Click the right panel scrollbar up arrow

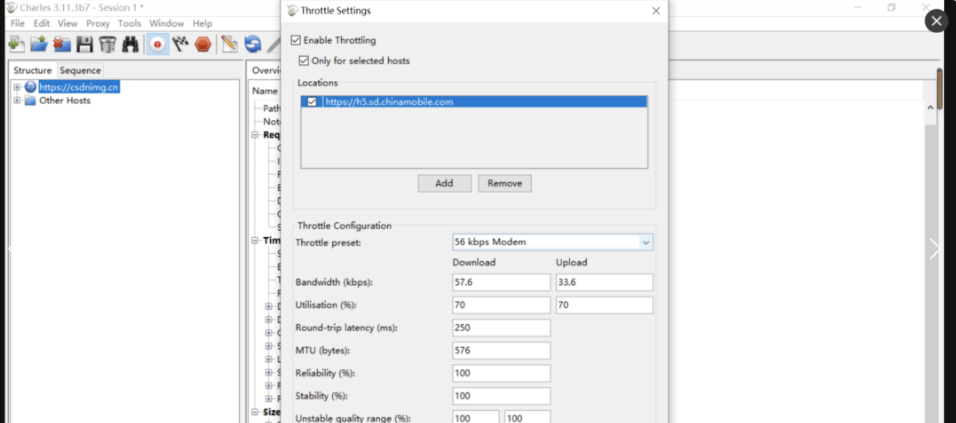coord(930,107)
